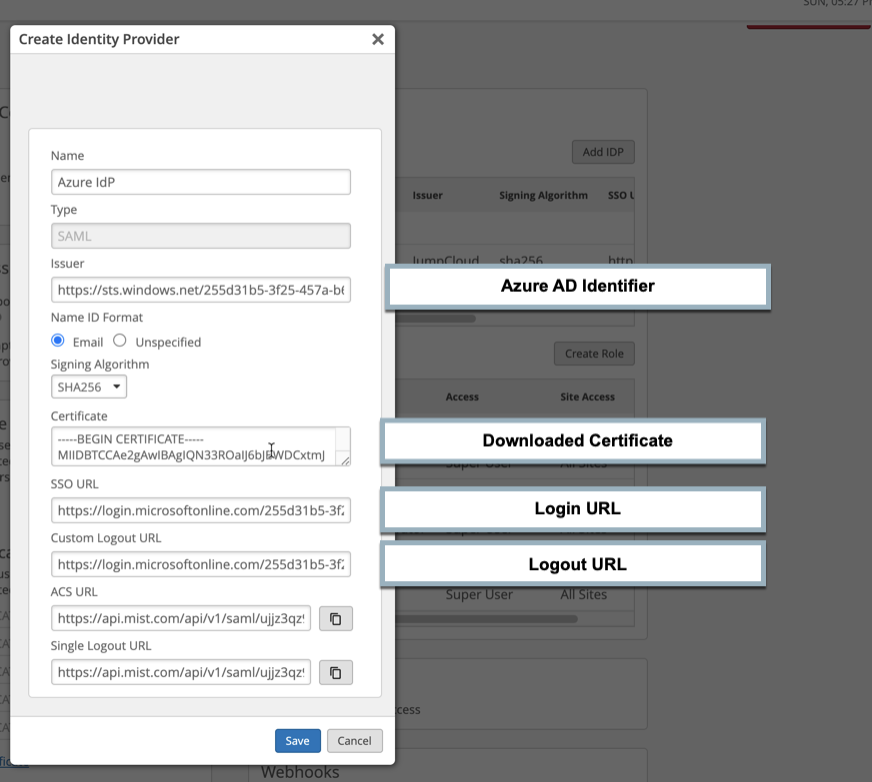872x782 pixels.
Task: Select the Single Logout URL text field
Action: 181,673
